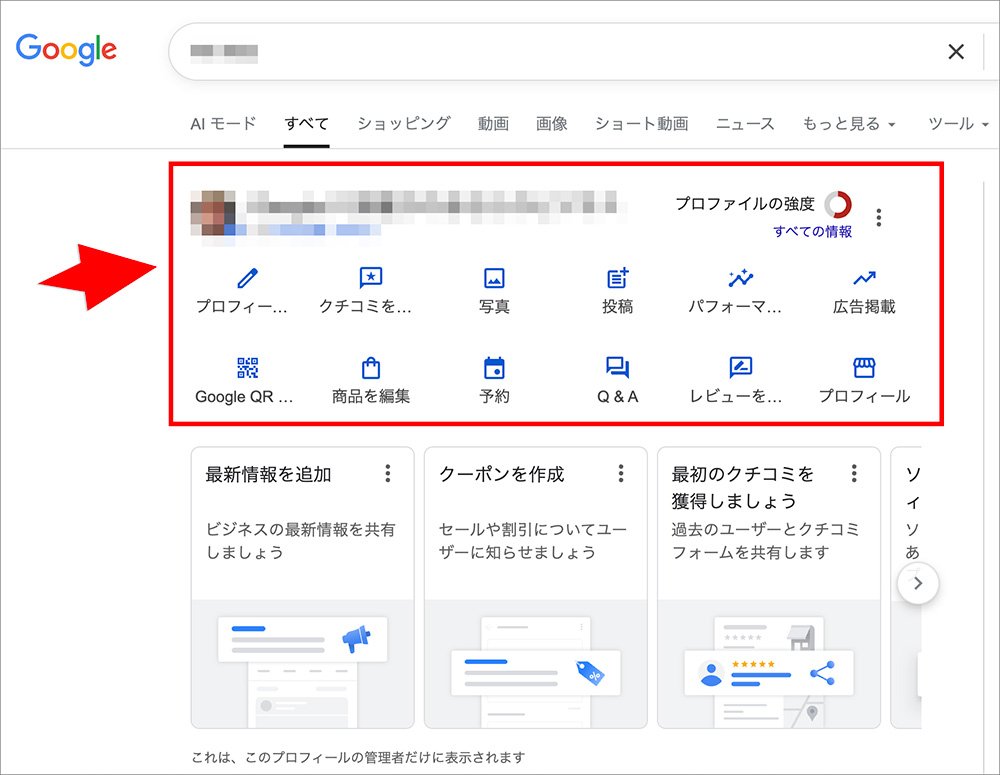Screen dimensions: 1000x775
Task: Advance the card carousel with the right chevron
Action: pyautogui.click(x=918, y=583)
